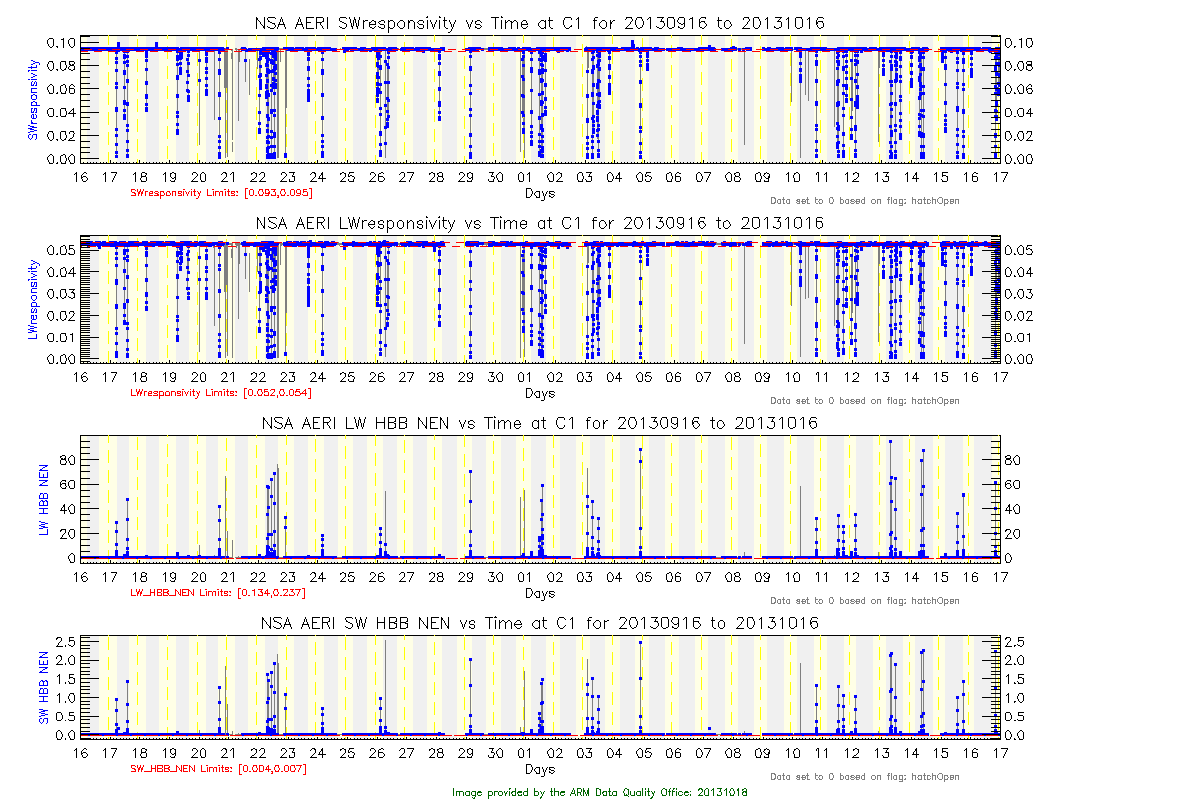Viewport: 1200px width, 800px height.
Task: Select the SW HBB NEN plot title
Action: 540,623
